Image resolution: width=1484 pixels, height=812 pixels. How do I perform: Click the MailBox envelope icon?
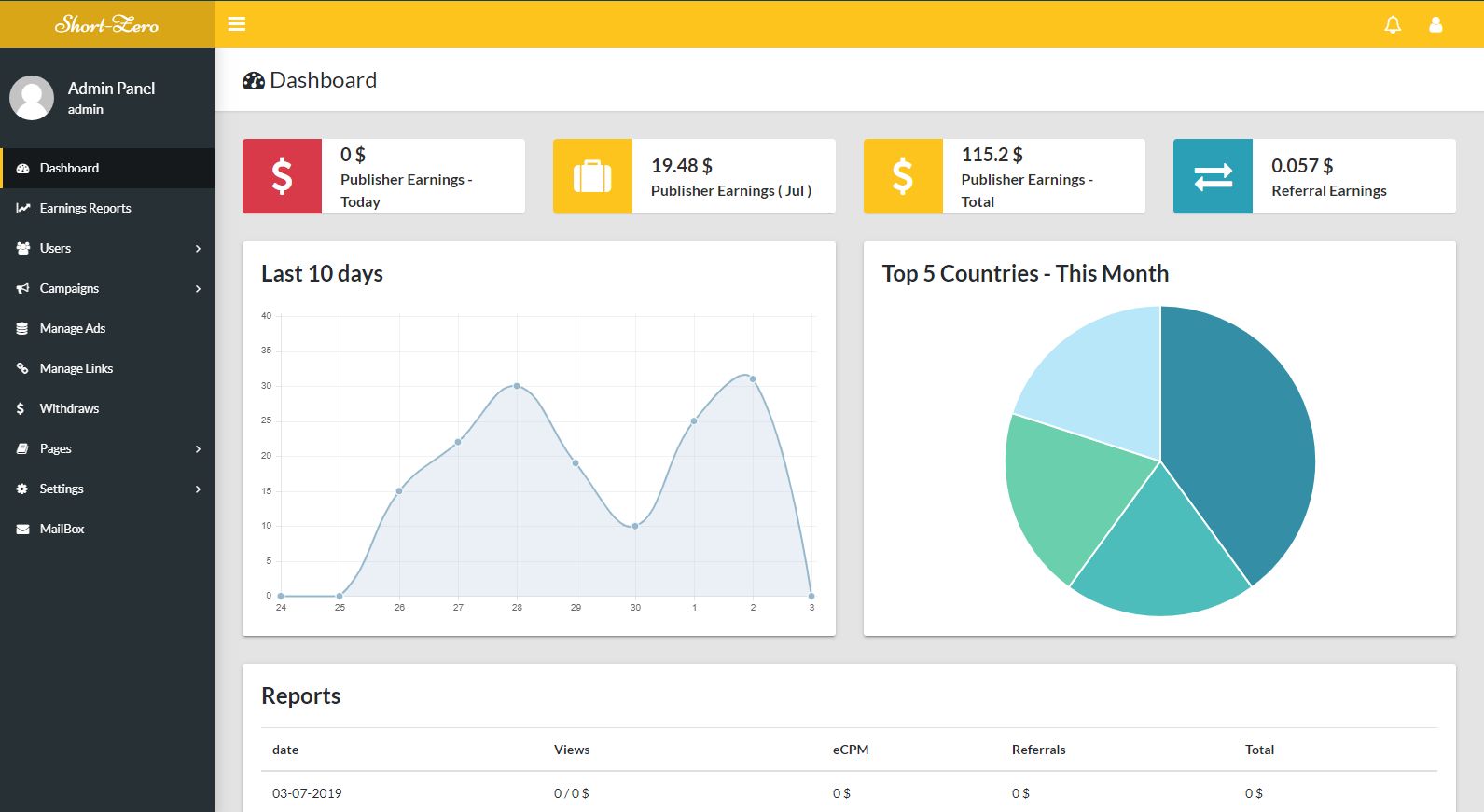click(22, 530)
